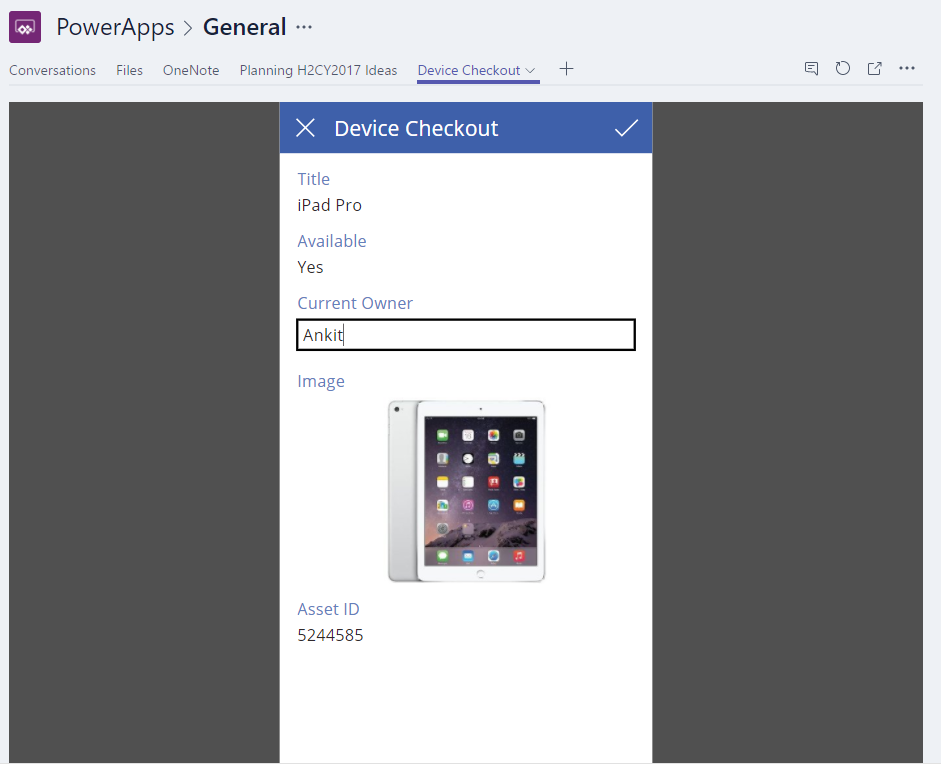Viewport: 941px width, 764px height.
Task: Click the 5244585 asset ID value
Action: 330,636
